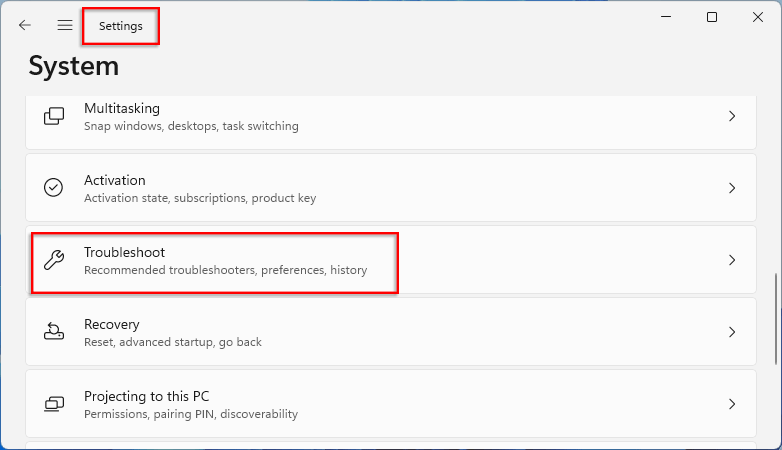Expand the Activation row chevron
The height and width of the screenshot is (450, 782).
732,188
